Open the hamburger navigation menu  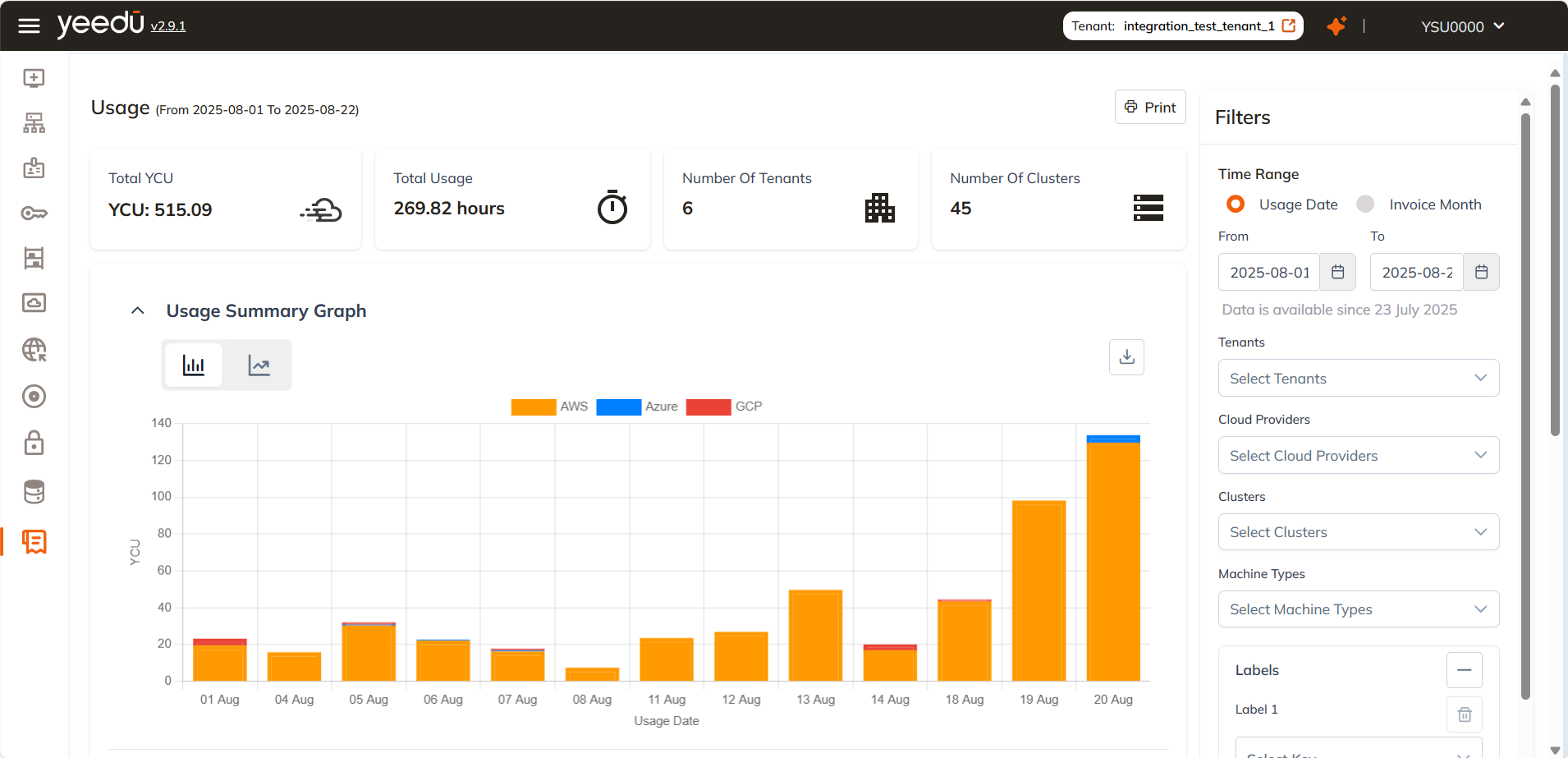pyautogui.click(x=29, y=26)
